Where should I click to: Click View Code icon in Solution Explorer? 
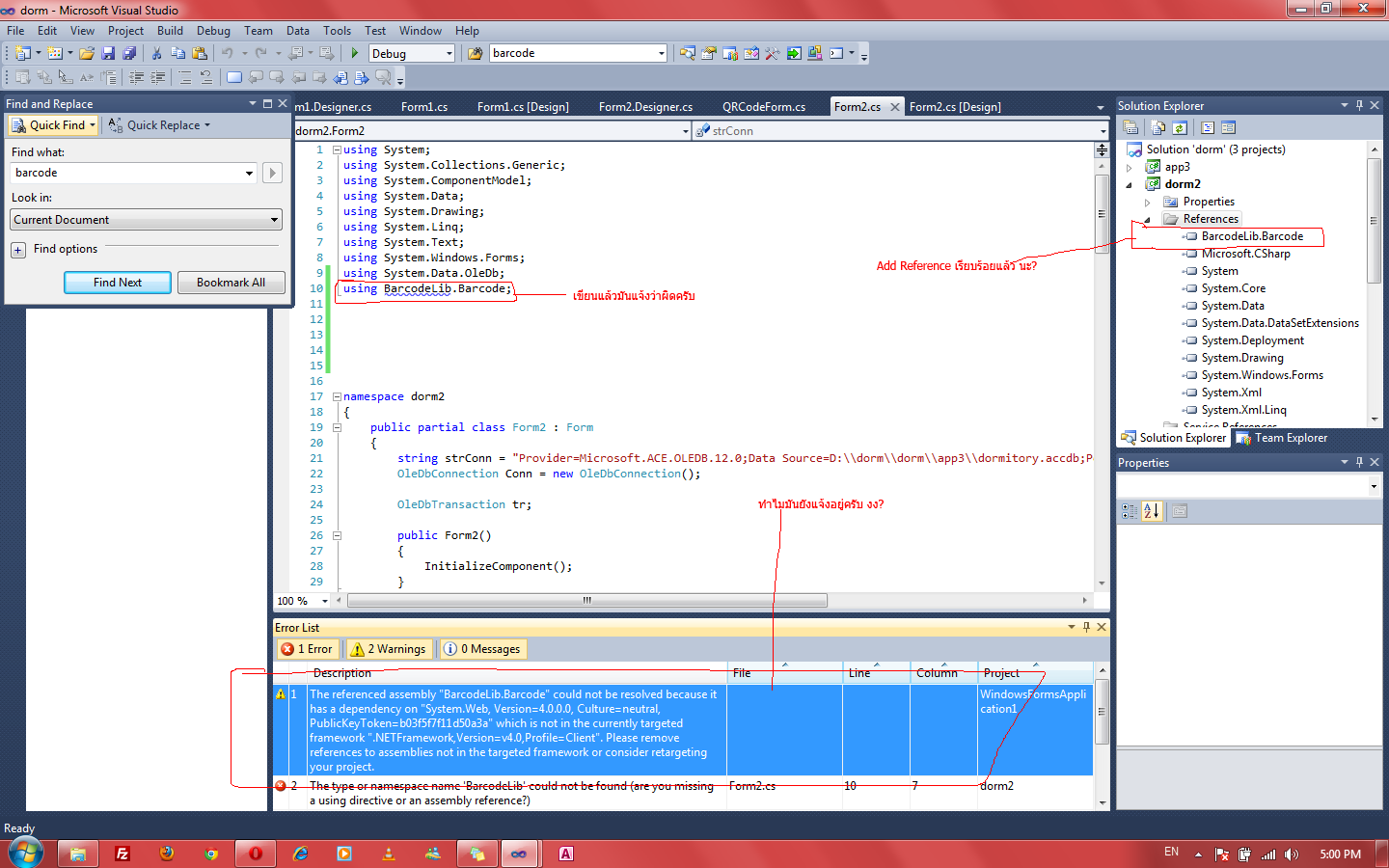(x=1208, y=127)
